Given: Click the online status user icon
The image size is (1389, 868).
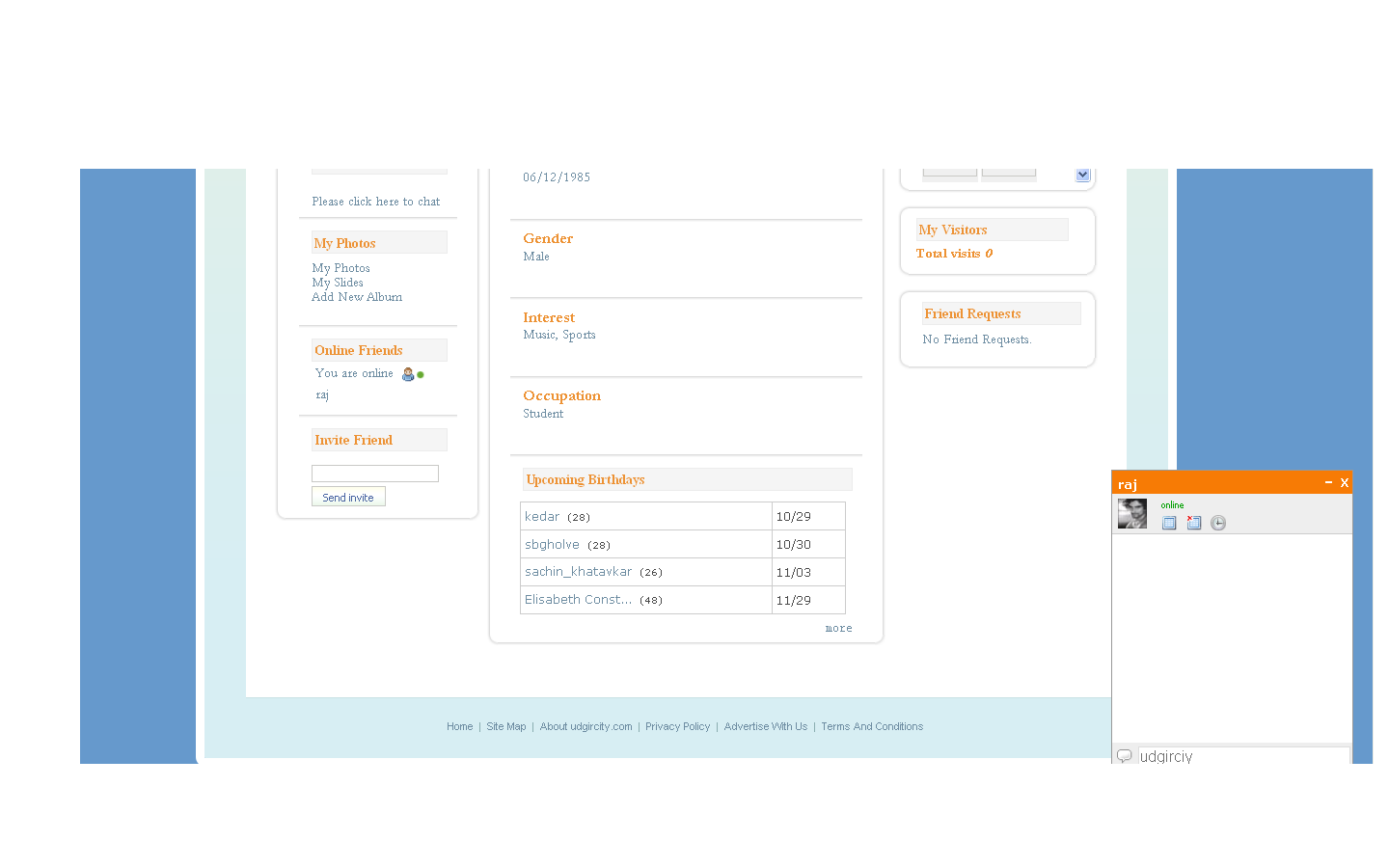Looking at the screenshot, I should [408, 374].
